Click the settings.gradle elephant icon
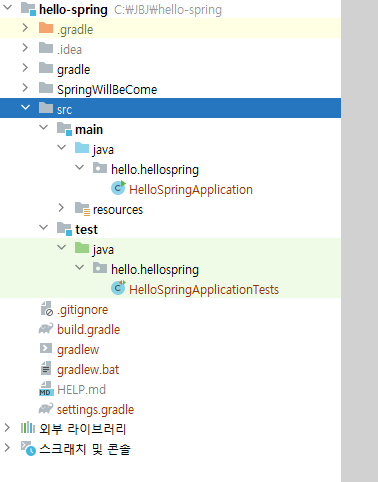 pyautogui.click(x=46, y=409)
